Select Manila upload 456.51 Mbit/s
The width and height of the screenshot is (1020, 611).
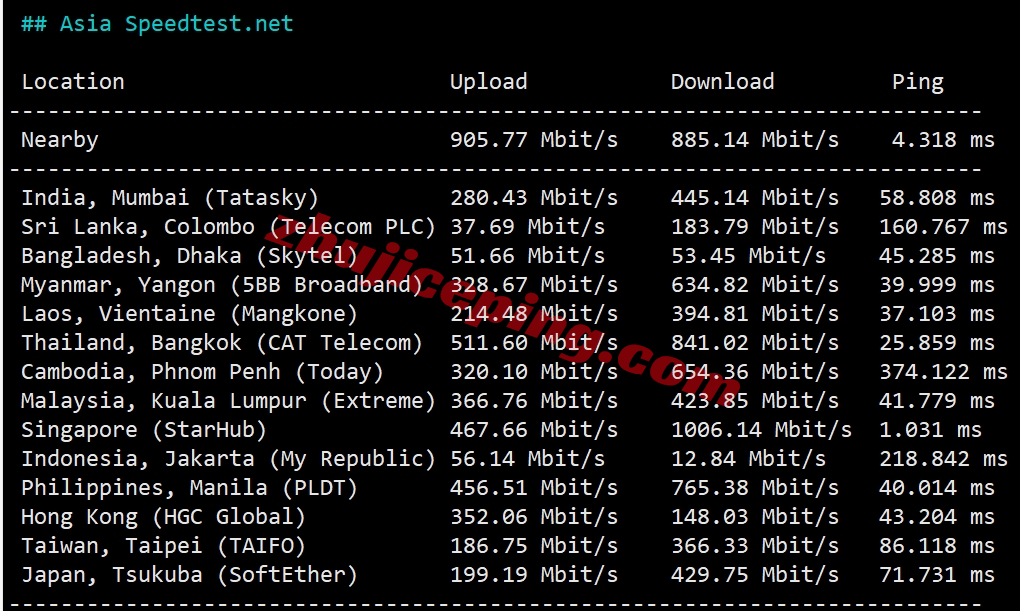(534, 488)
